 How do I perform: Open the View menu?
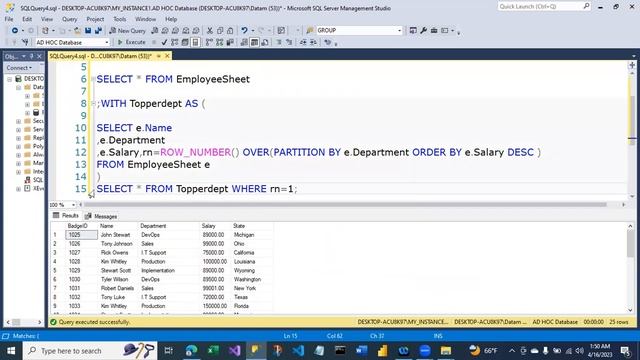[x=47, y=19]
